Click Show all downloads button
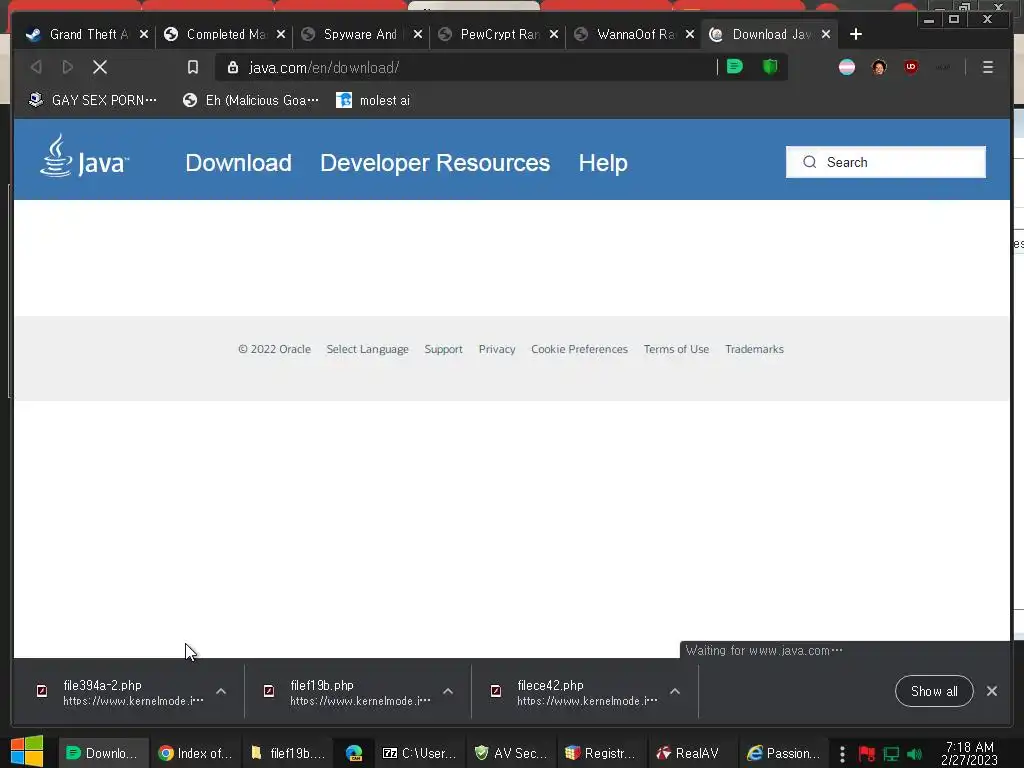1024x768 pixels. (x=934, y=691)
